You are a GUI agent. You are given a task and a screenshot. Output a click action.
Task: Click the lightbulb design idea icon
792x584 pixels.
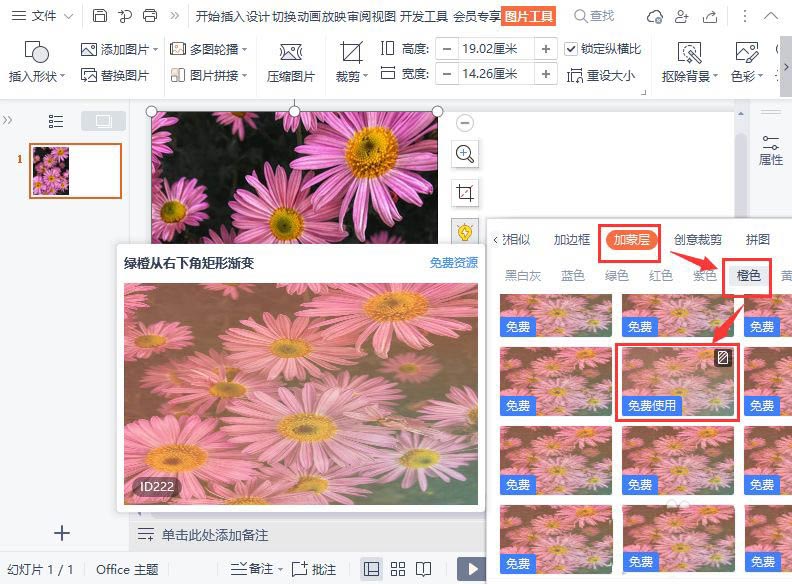464,231
